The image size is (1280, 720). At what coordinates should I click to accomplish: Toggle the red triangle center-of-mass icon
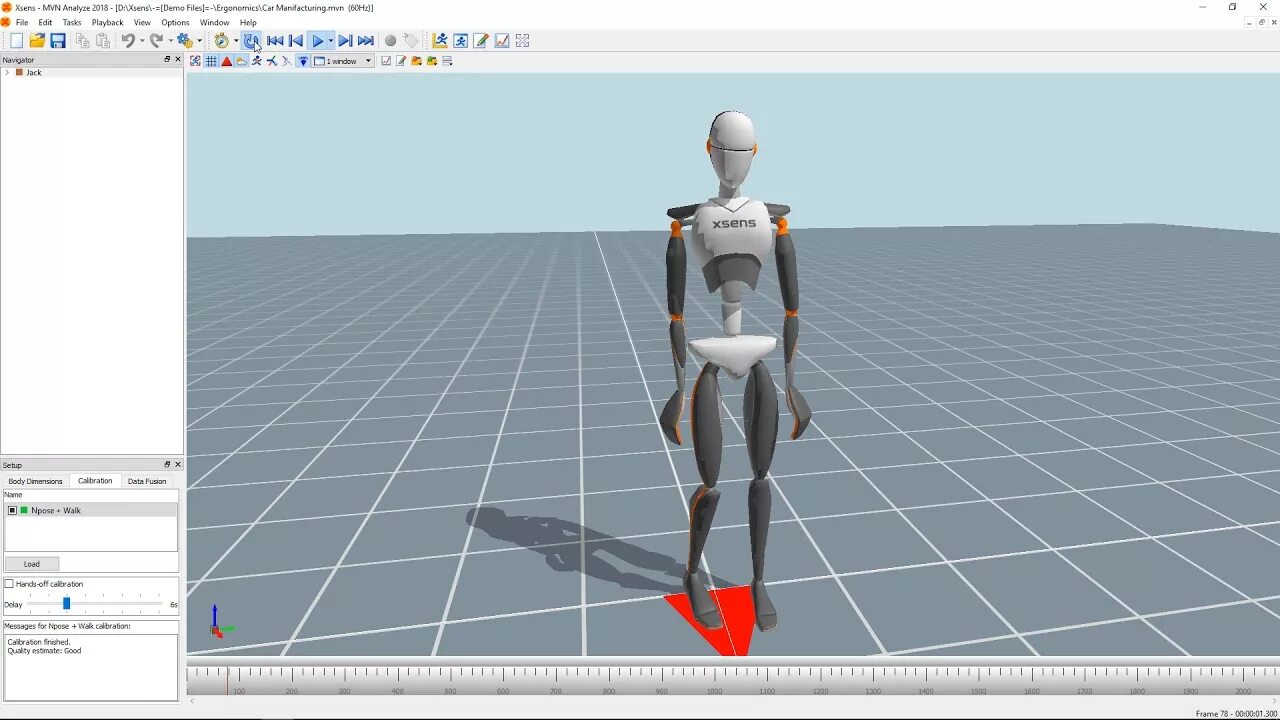click(227, 61)
